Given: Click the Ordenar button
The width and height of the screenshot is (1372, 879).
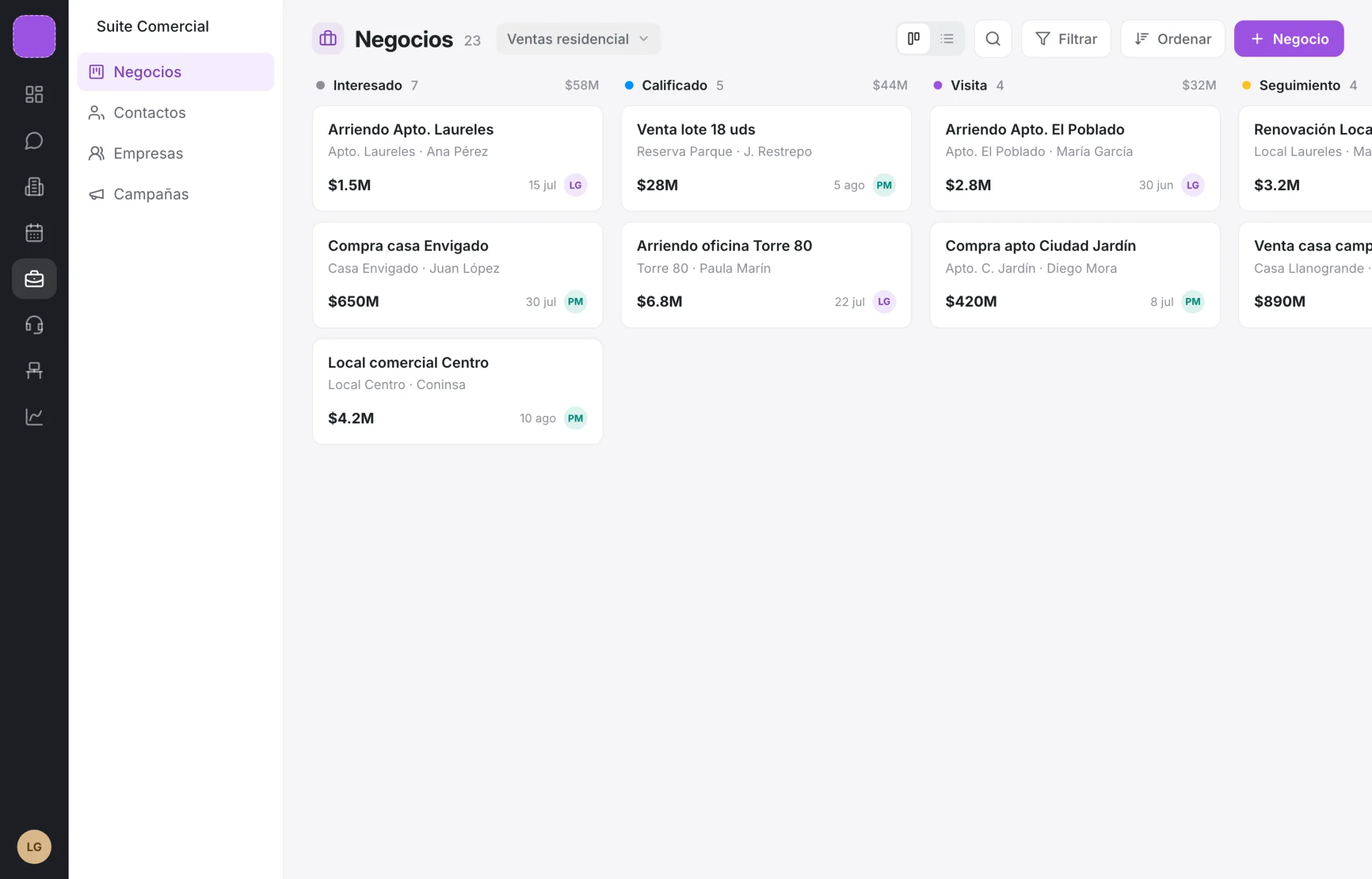Looking at the screenshot, I should click(x=1172, y=39).
